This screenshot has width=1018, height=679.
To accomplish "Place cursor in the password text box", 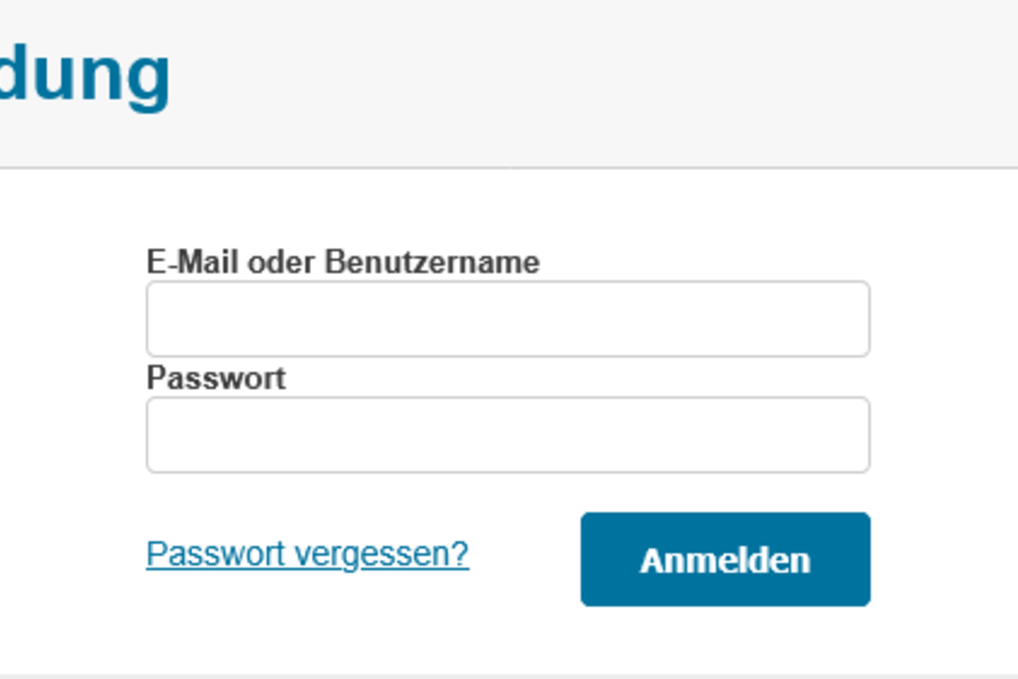I will pyautogui.click(x=508, y=434).
